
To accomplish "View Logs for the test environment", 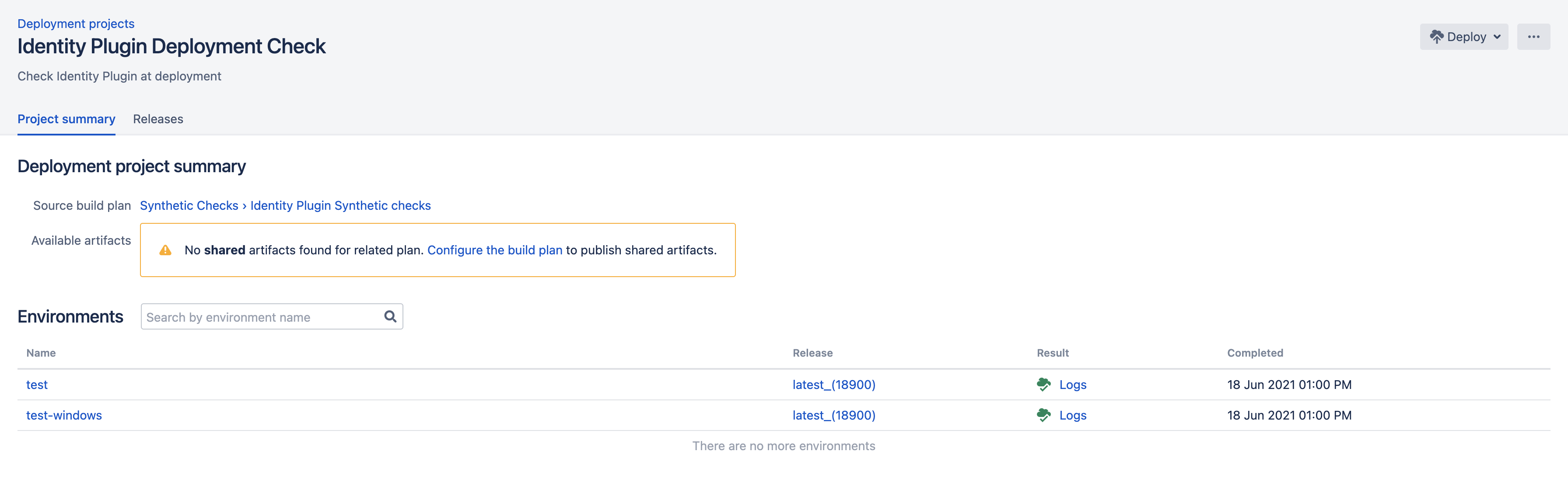I will [1072, 385].
